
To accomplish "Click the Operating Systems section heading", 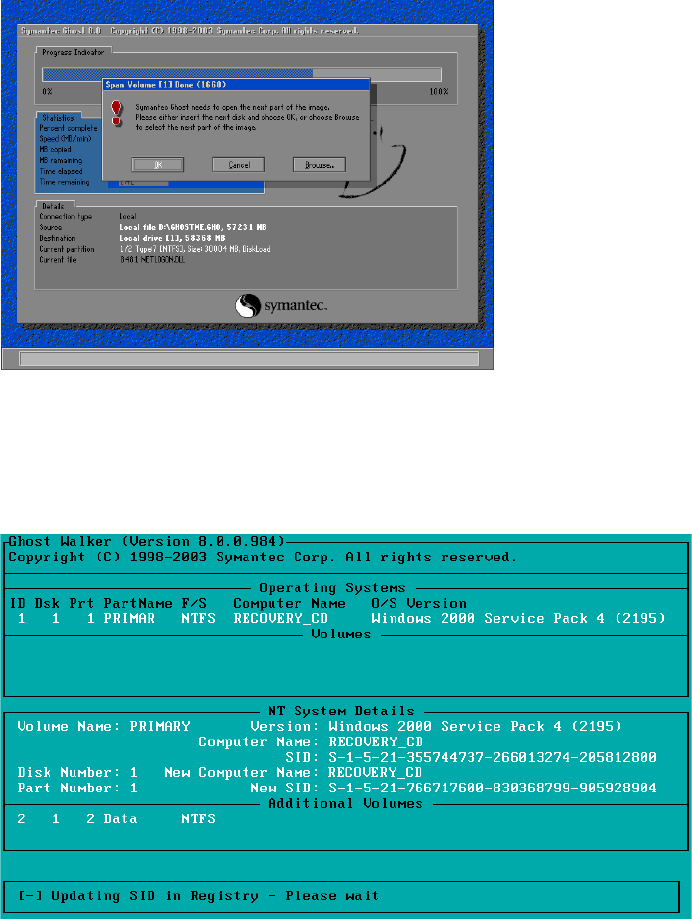I will click(x=332, y=587).
